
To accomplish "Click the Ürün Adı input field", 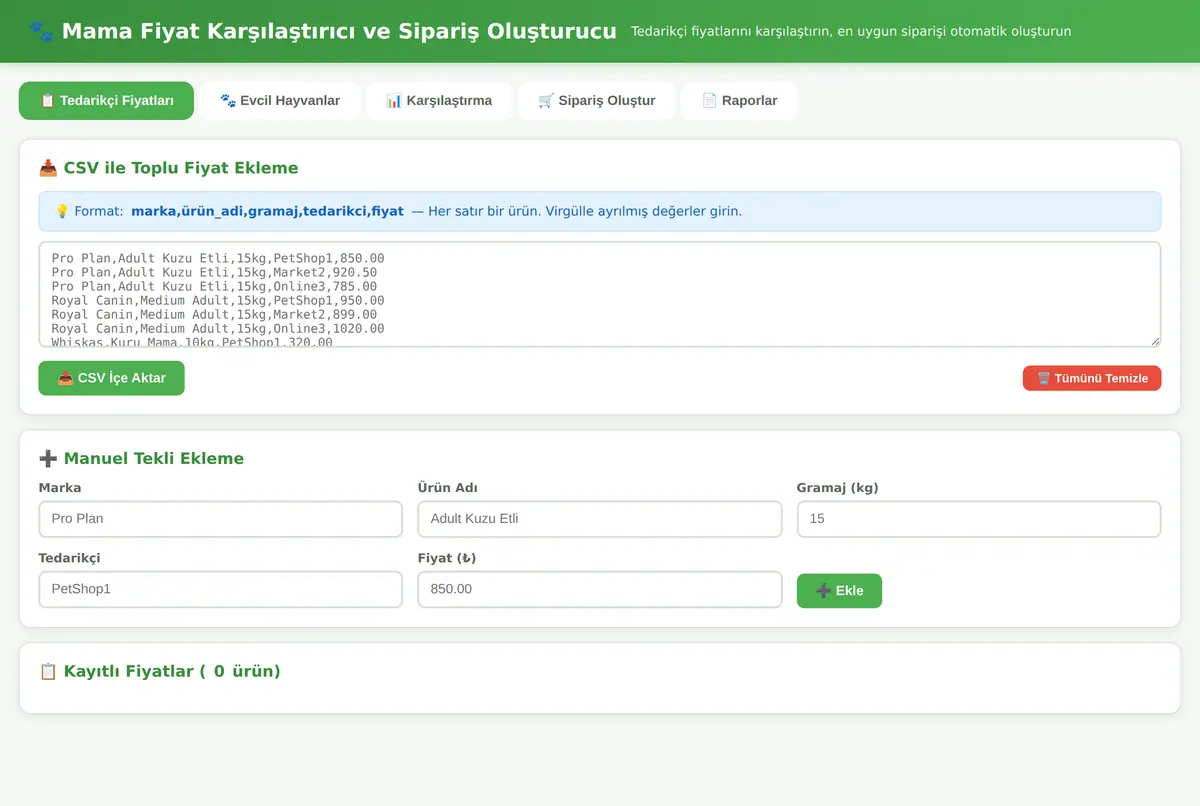I will point(600,519).
